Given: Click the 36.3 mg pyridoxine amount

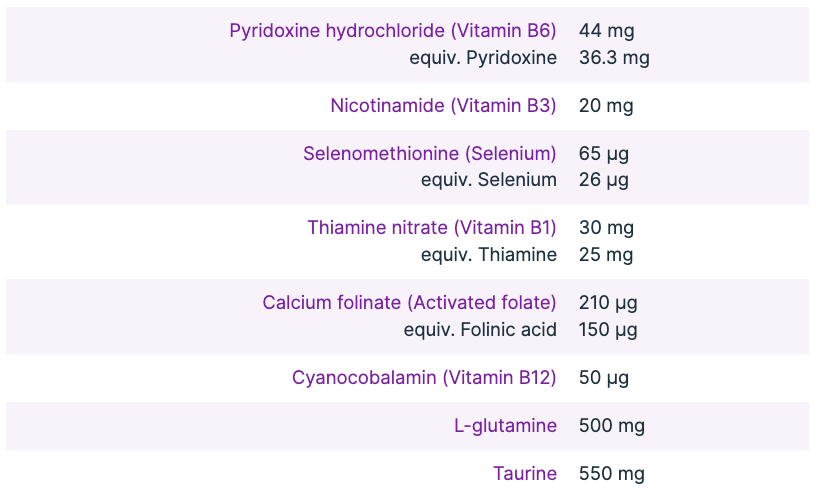Looking at the screenshot, I should click(614, 58).
